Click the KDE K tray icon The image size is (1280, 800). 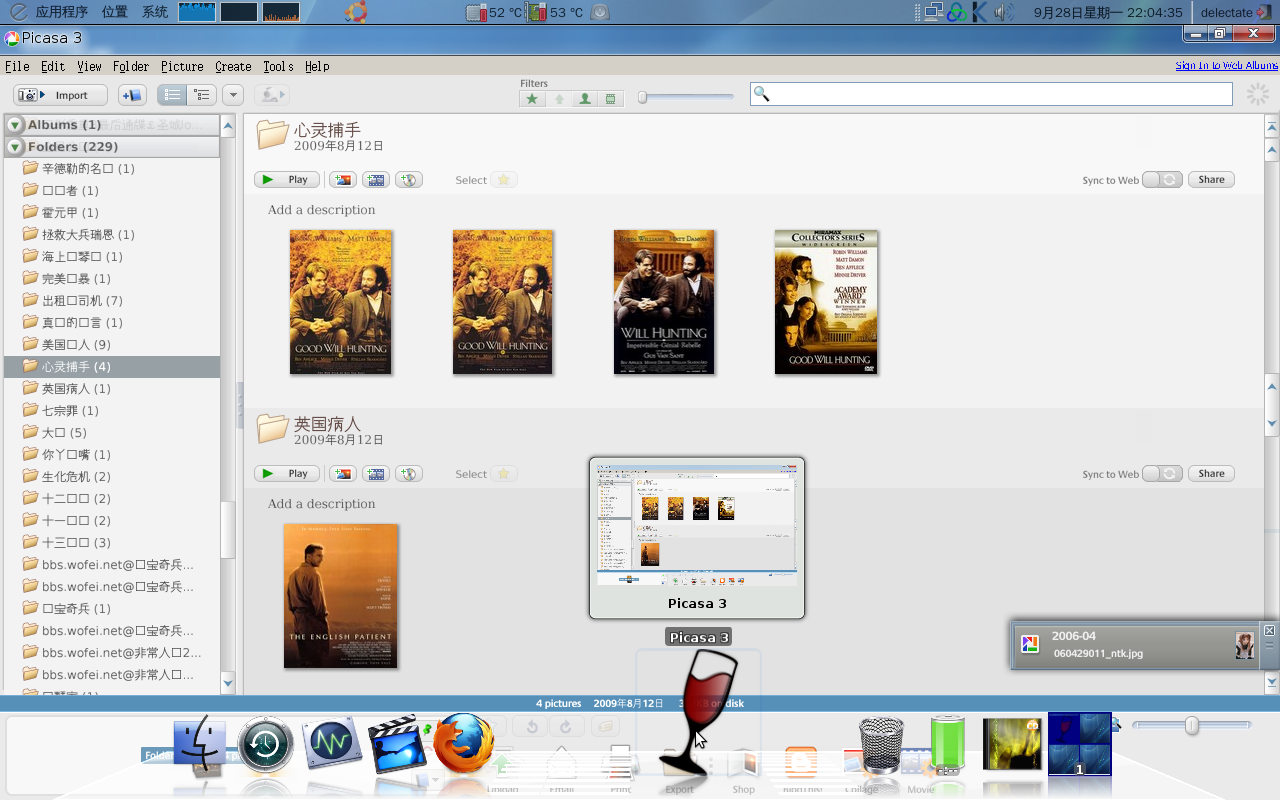pos(980,13)
